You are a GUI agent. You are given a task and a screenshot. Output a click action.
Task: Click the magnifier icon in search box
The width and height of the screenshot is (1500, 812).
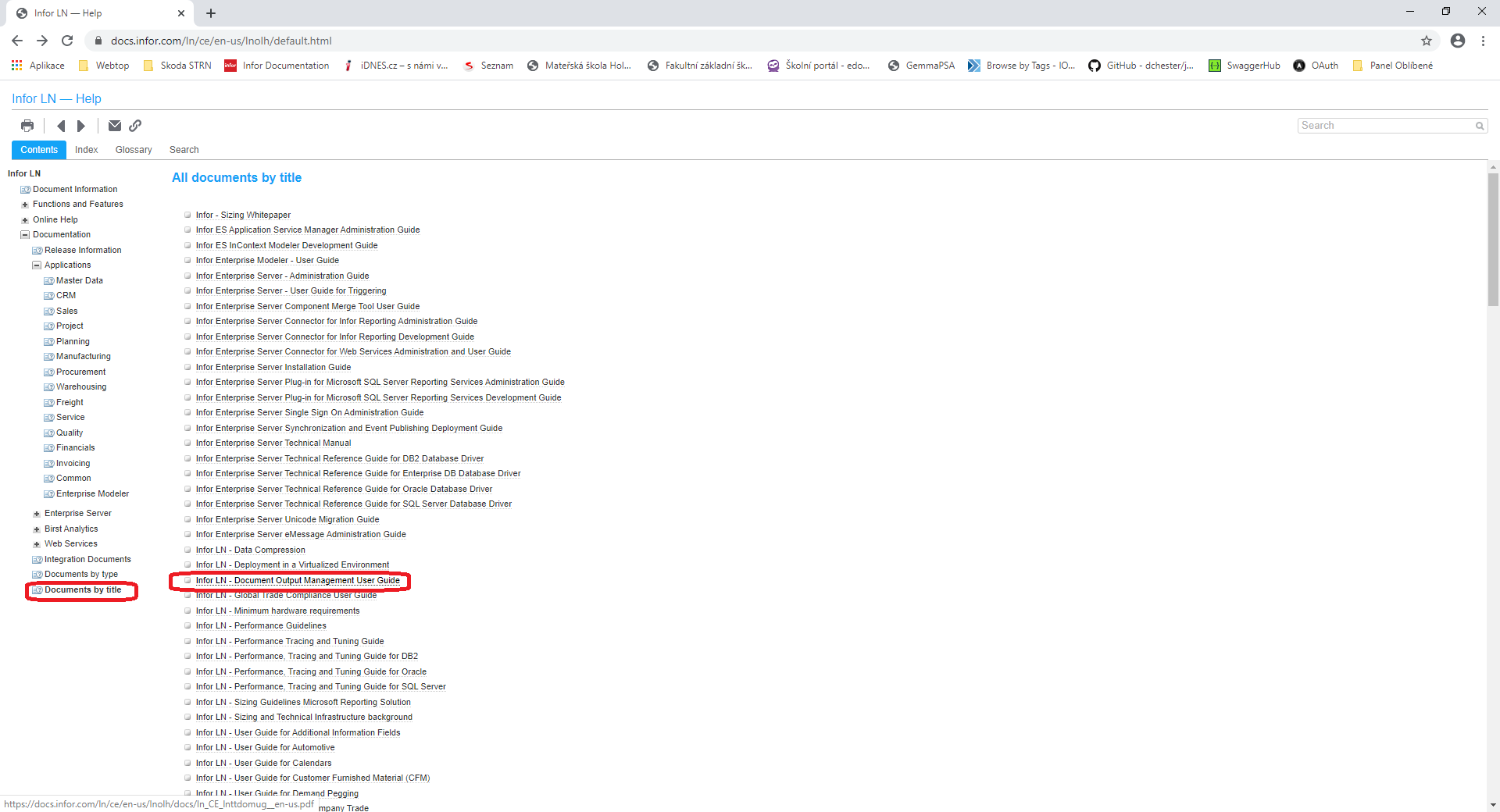(x=1479, y=126)
